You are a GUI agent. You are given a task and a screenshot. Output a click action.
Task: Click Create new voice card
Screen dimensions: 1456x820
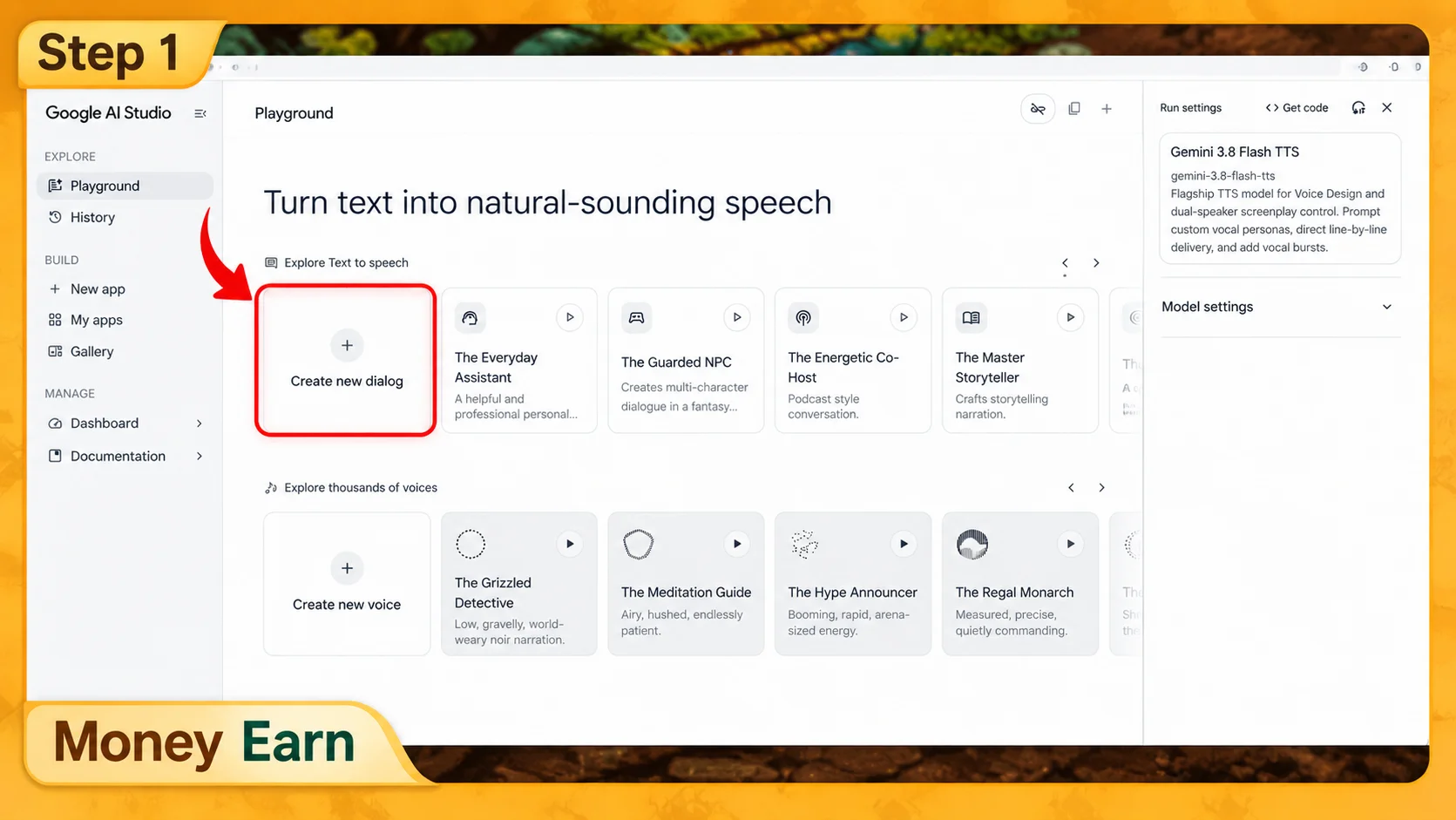[x=347, y=584]
